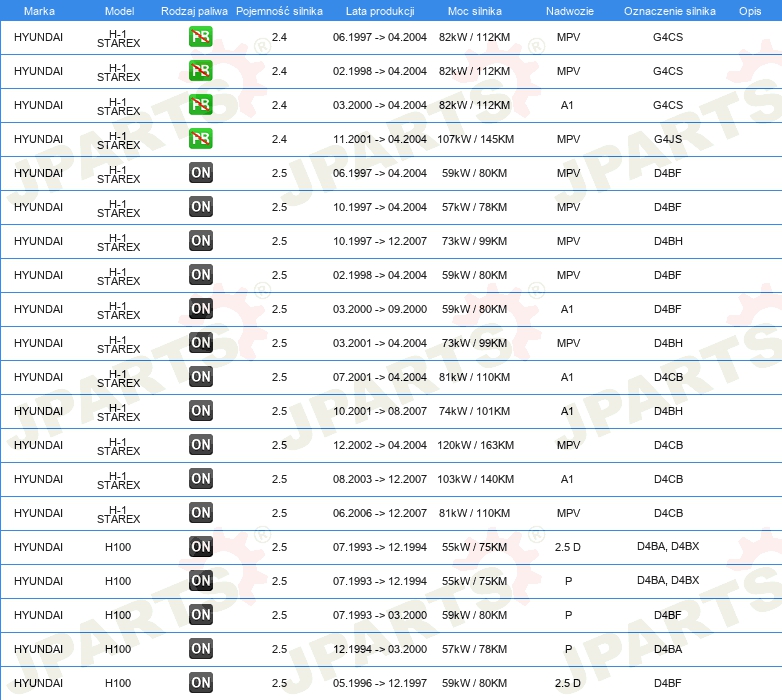
Task: Click the ON diesel icon in the 06.1997 D4BF row
Action: tap(201, 173)
